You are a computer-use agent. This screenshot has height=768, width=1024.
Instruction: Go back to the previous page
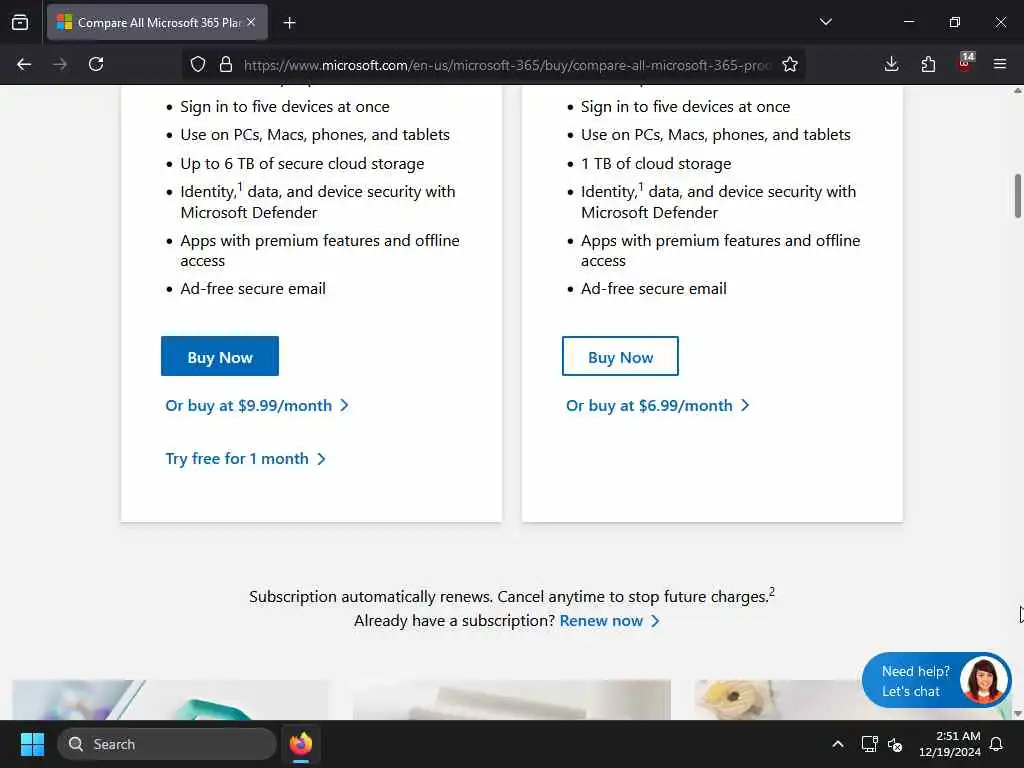tap(24, 64)
